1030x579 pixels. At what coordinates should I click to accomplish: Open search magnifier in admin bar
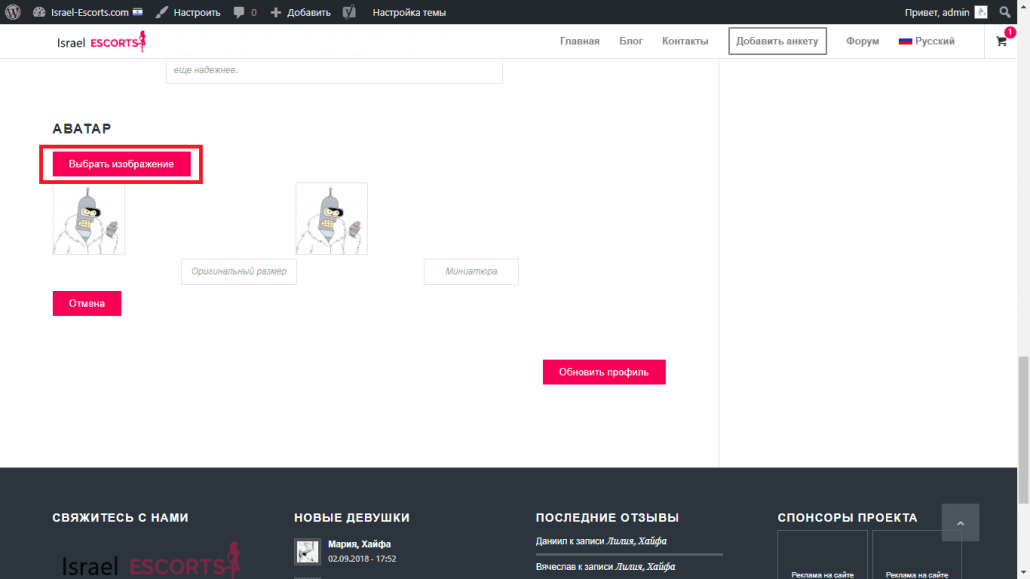click(x=1005, y=12)
